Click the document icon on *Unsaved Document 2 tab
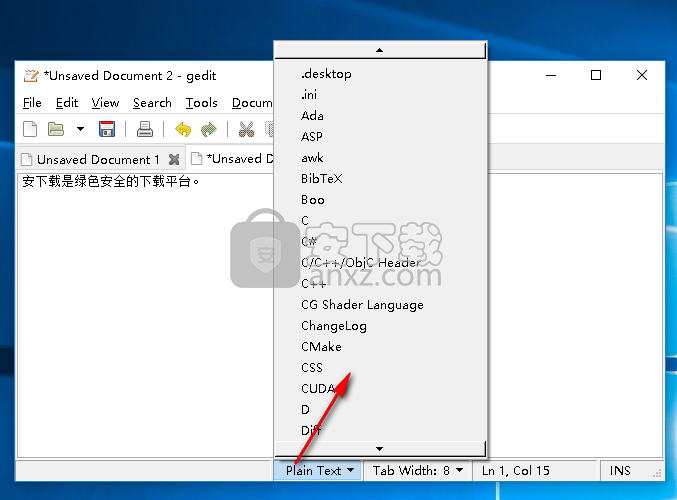 pos(196,158)
